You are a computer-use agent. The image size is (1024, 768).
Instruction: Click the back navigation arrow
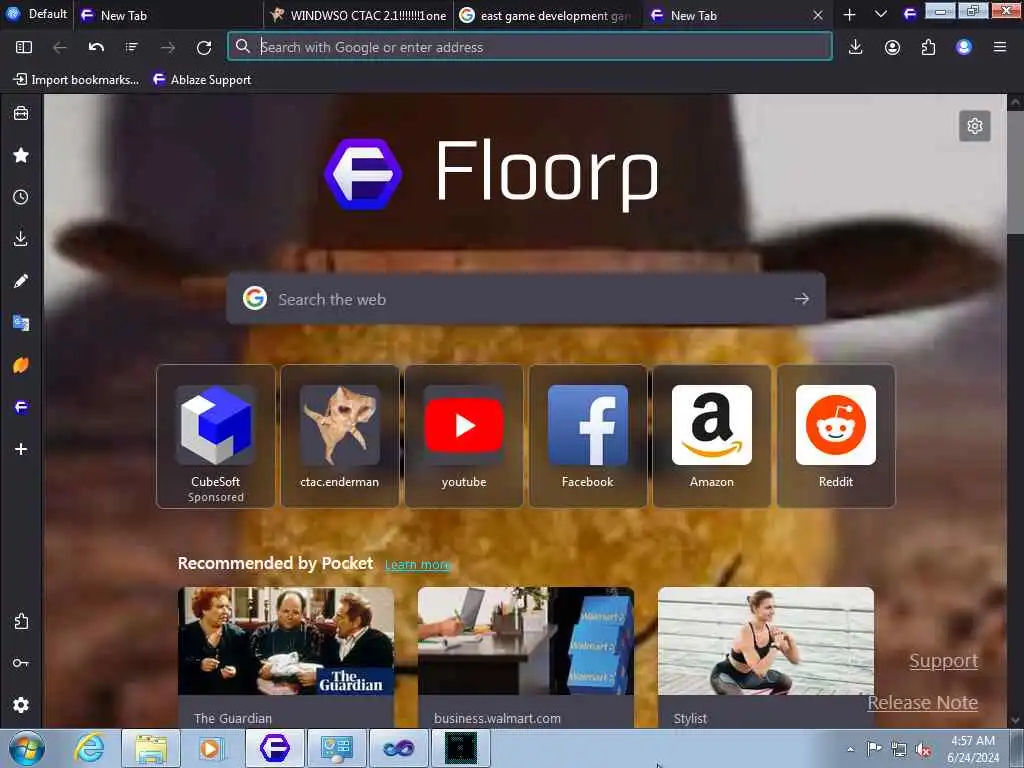point(59,47)
